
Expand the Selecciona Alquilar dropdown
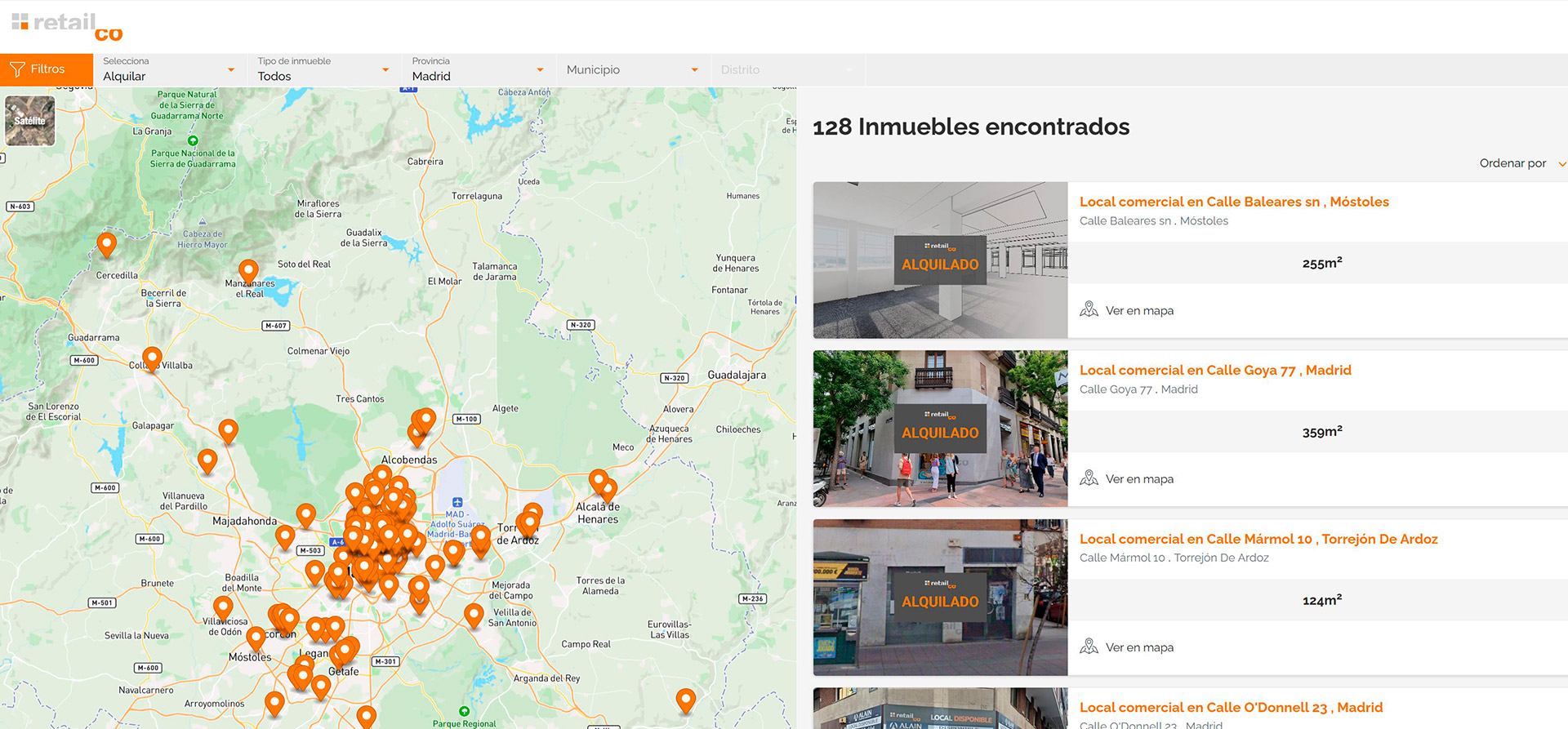pos(168,70)
